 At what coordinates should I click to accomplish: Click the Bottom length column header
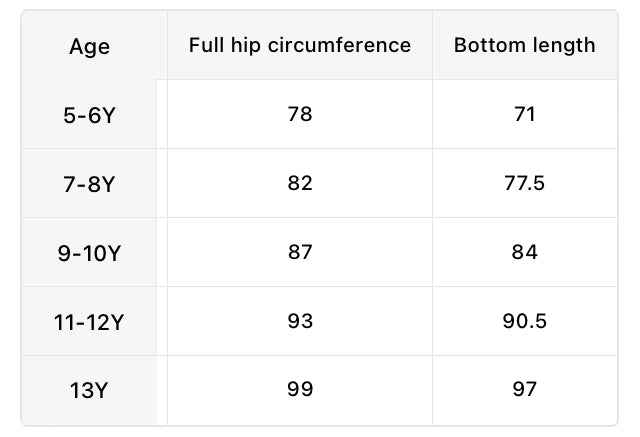pos(524,45)
